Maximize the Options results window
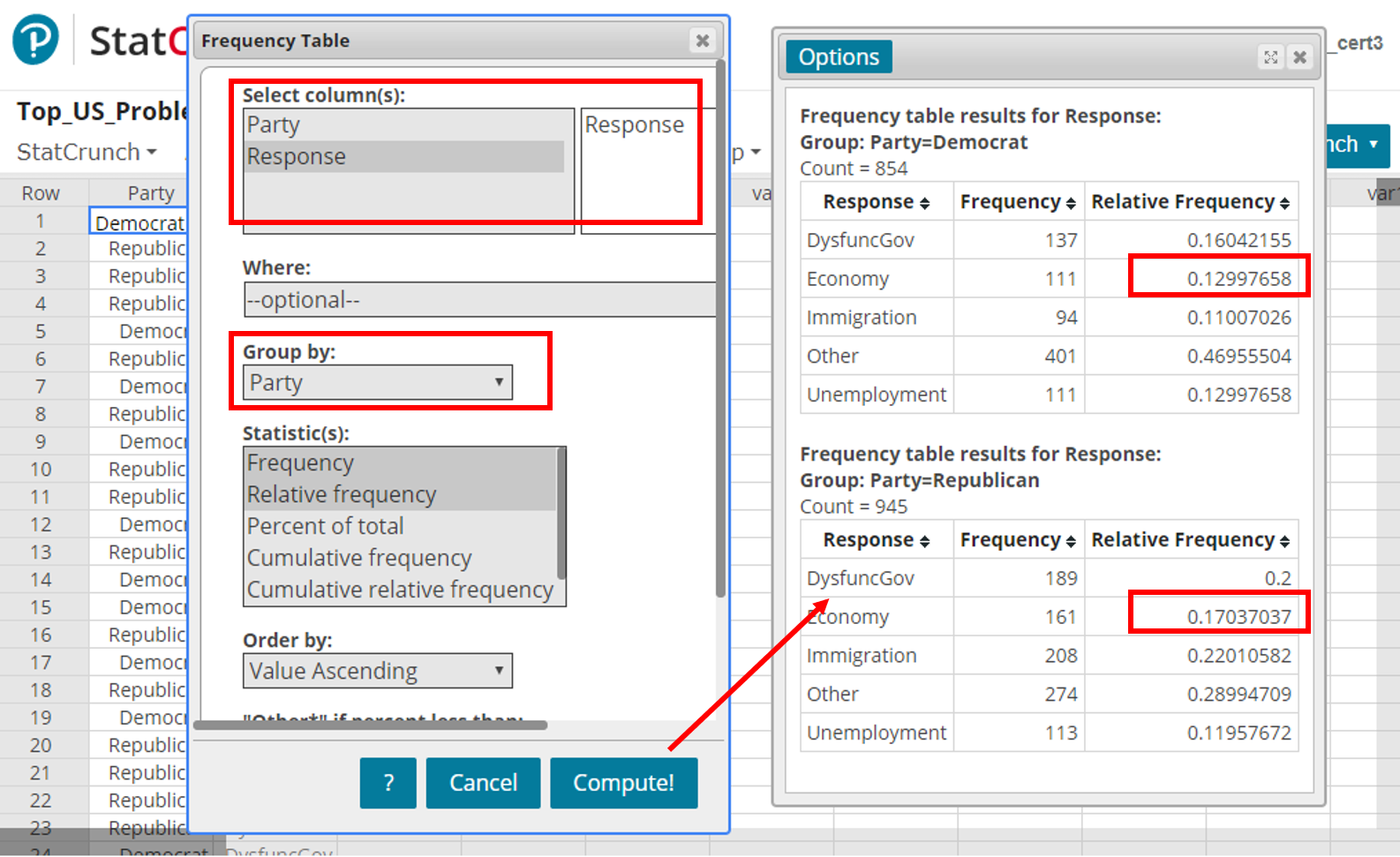Image resolution: width=1400 pixels, height=857 pixels. pyautogui.click(x=1270, y=57)
